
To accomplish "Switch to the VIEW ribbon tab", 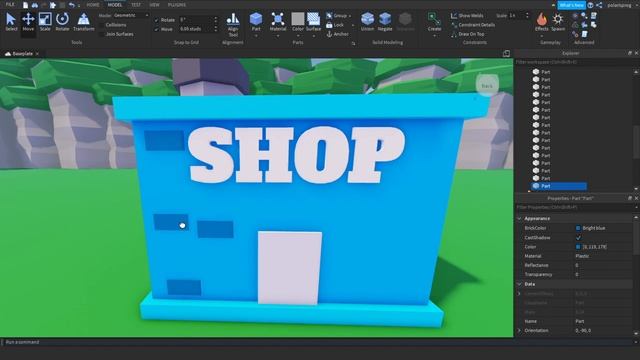I will (154, 5).
